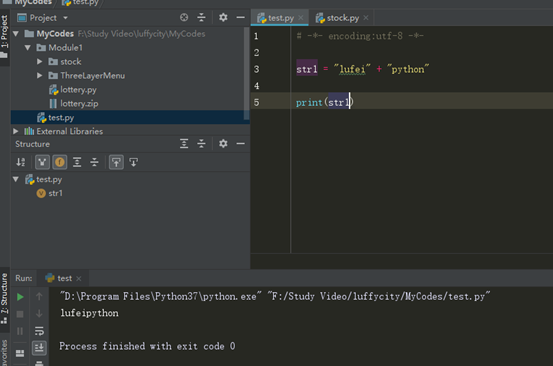Toggle soft-wrap in run console

click(39, 331)
